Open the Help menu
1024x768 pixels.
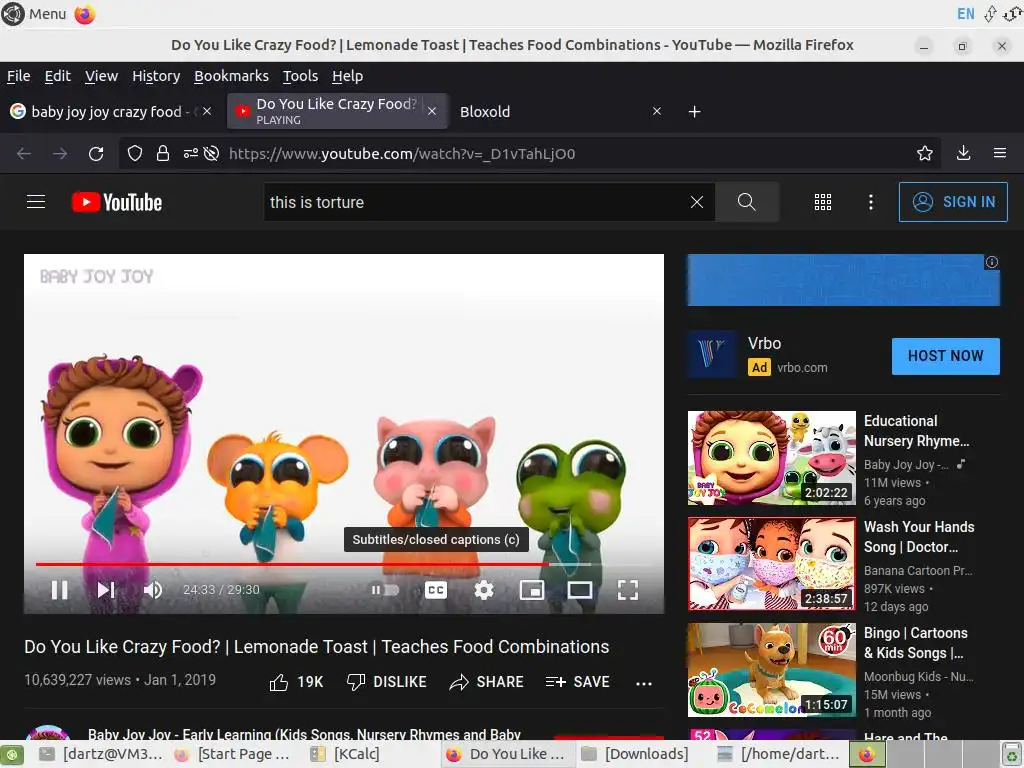[347, 76]
